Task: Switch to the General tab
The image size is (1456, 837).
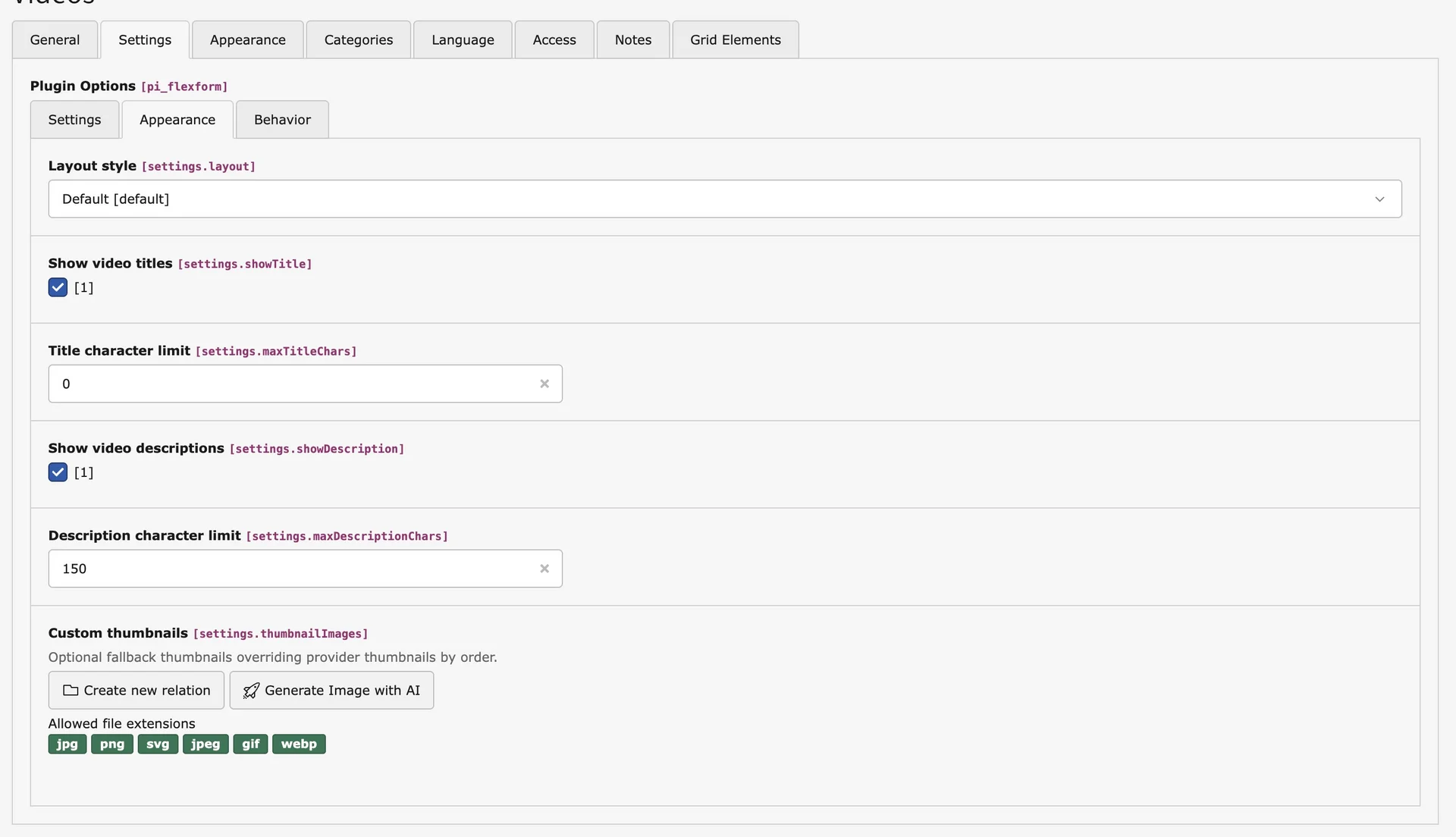Action: (54, 39)
